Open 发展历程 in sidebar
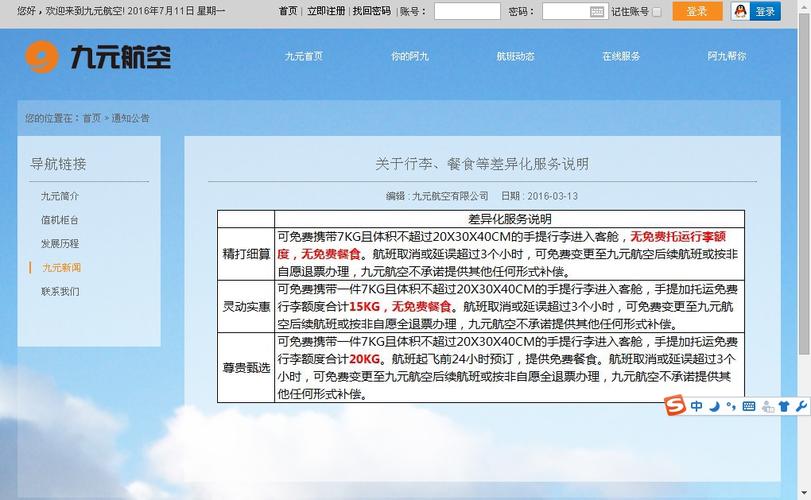The height and width of the screenshot is (500, 811). click(x=60, y=244)
